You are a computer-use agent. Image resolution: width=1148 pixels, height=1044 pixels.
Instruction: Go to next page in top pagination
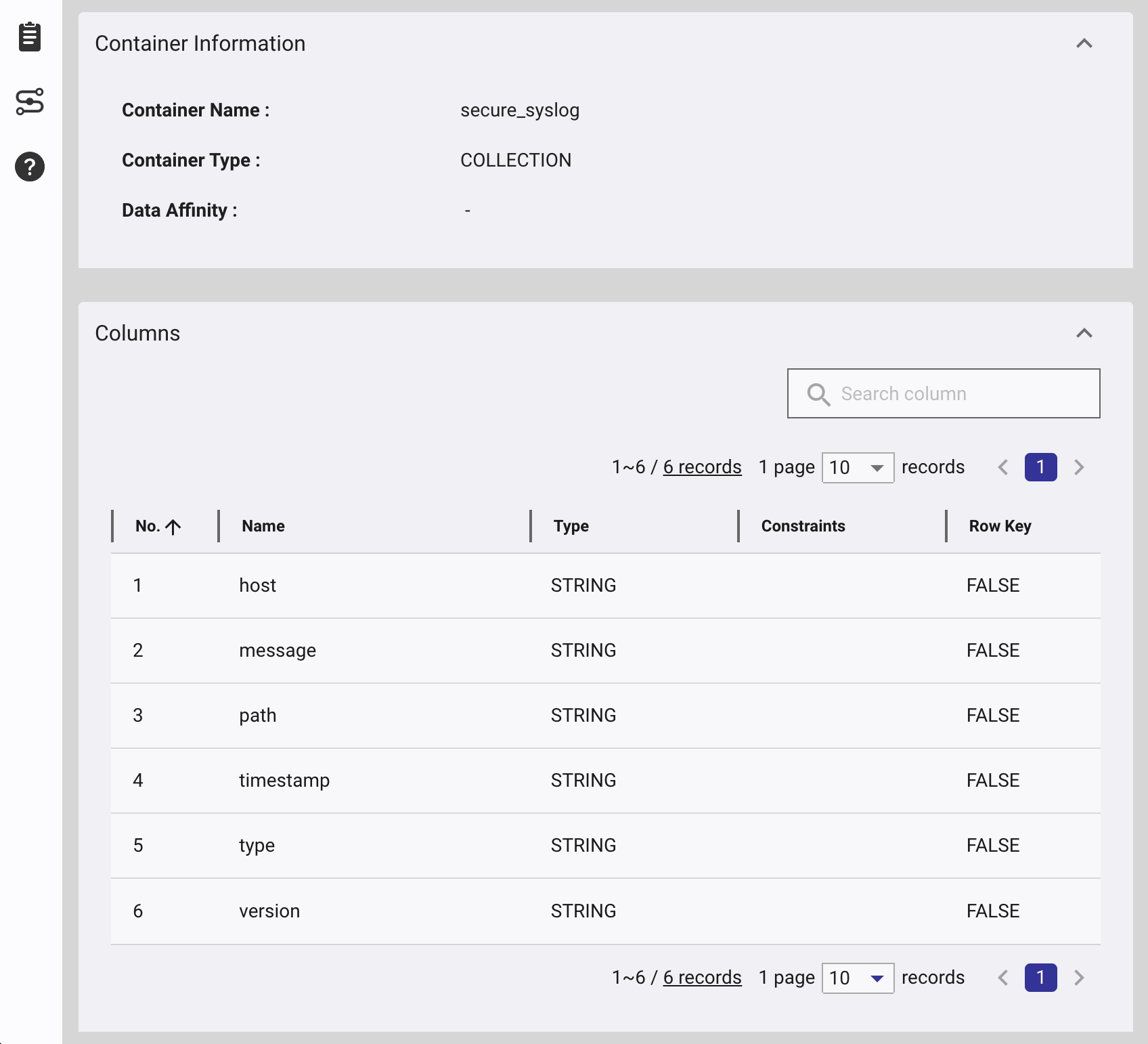click(1079, 467)
